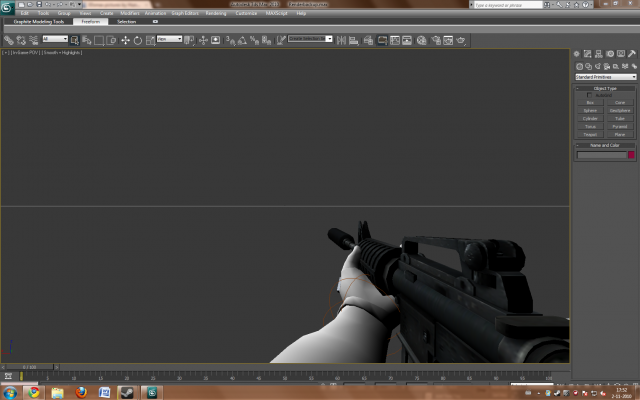Click the Use Pivot Point Center icon
The width and height of the screenshot is (640, 400).
pyautogui.click(x=189, y=40)
